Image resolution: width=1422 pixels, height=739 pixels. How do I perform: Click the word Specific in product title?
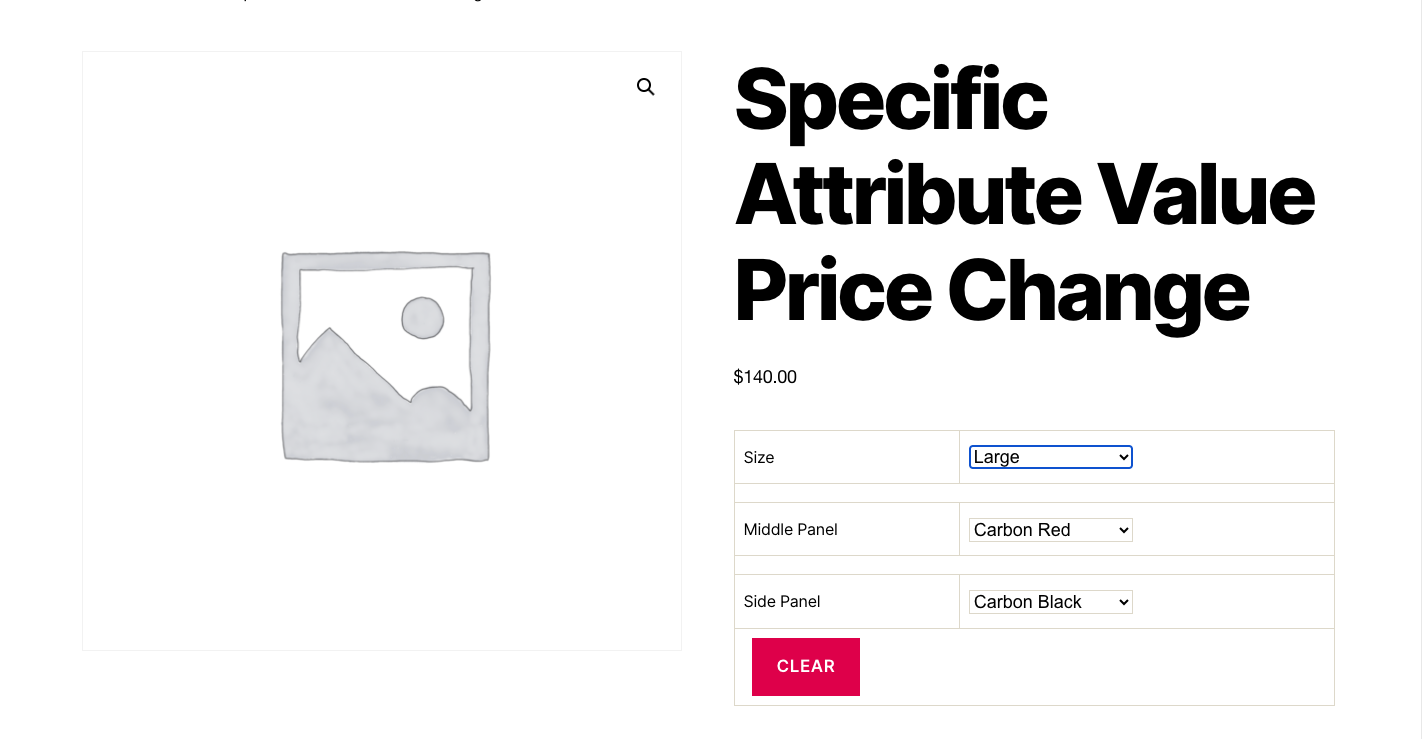click(x=891, y=100)
